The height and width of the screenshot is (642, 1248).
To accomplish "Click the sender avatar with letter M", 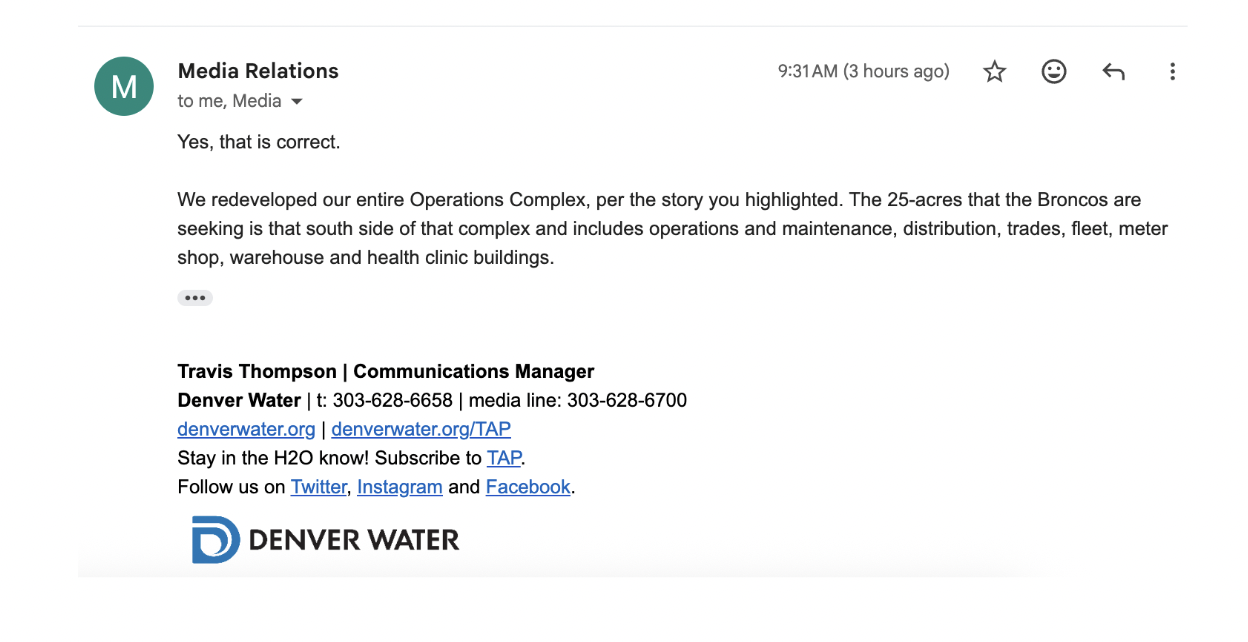I will (124, 86).
